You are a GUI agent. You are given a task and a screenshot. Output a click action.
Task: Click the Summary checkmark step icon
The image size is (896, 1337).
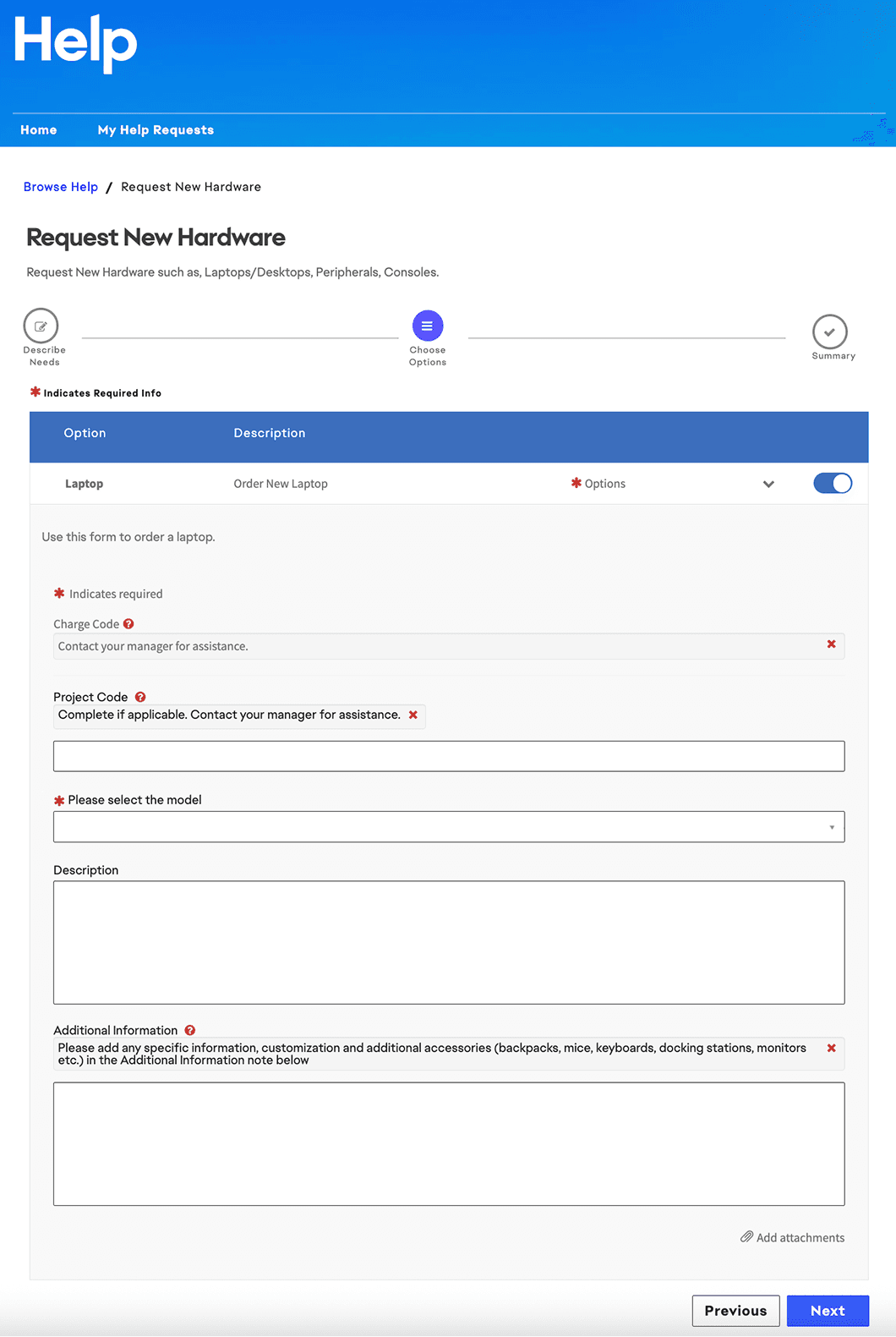(x=829, y=332)
